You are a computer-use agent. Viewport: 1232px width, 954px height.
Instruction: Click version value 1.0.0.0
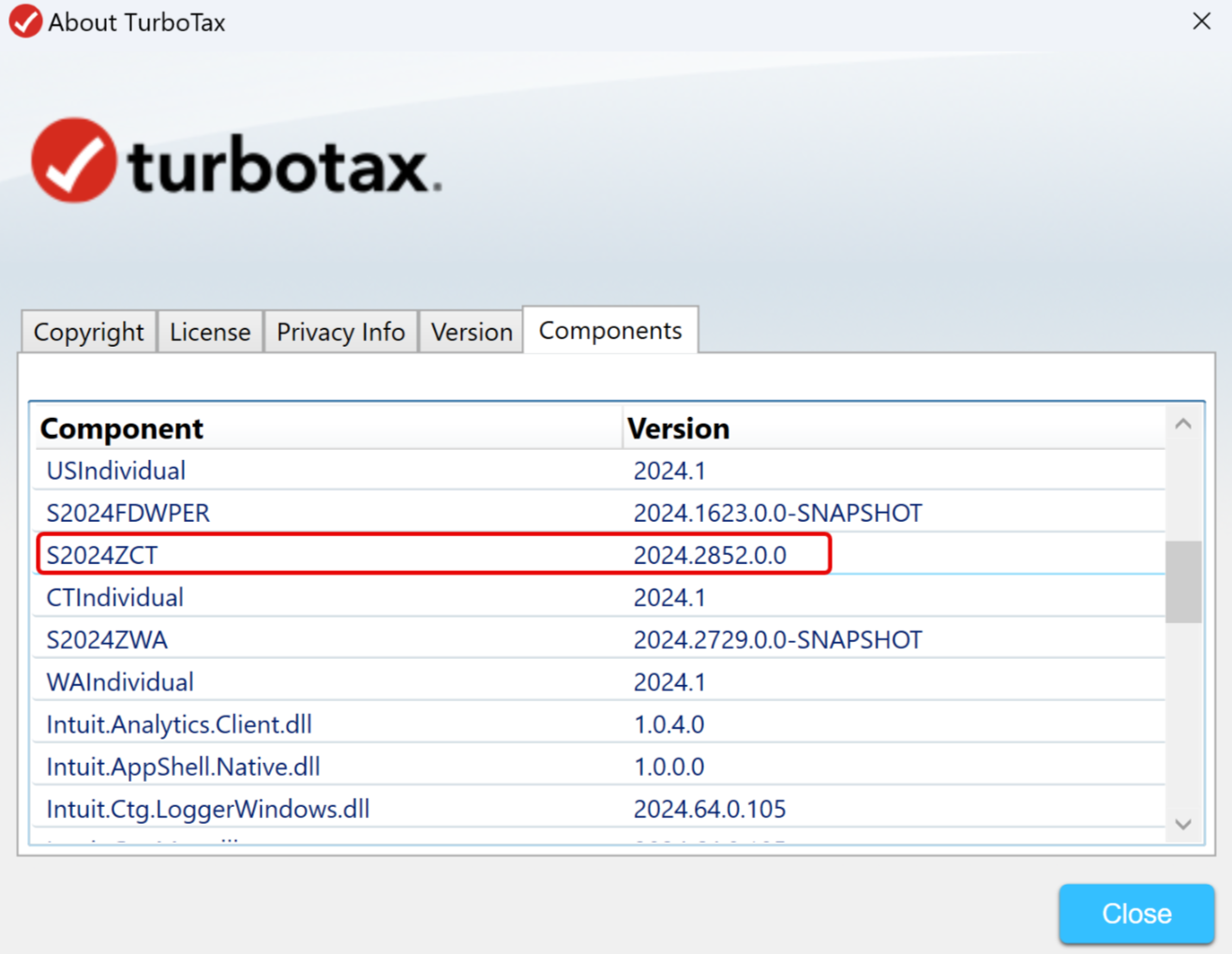pos(669,767)
